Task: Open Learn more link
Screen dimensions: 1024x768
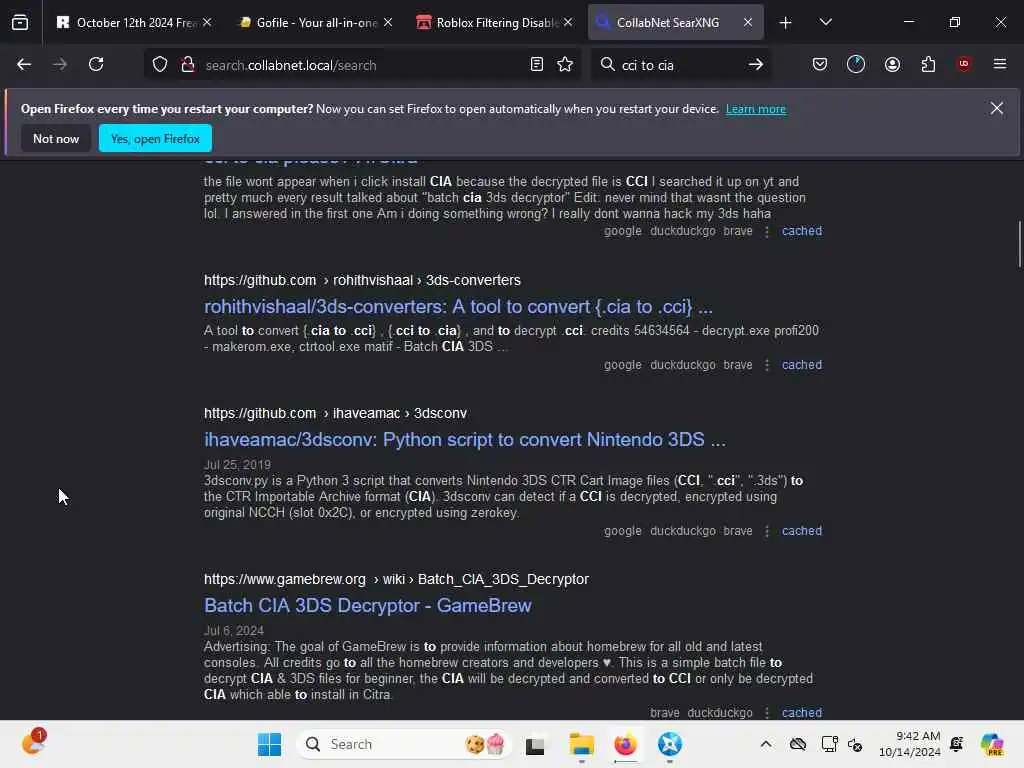Action: pos(756,109)
